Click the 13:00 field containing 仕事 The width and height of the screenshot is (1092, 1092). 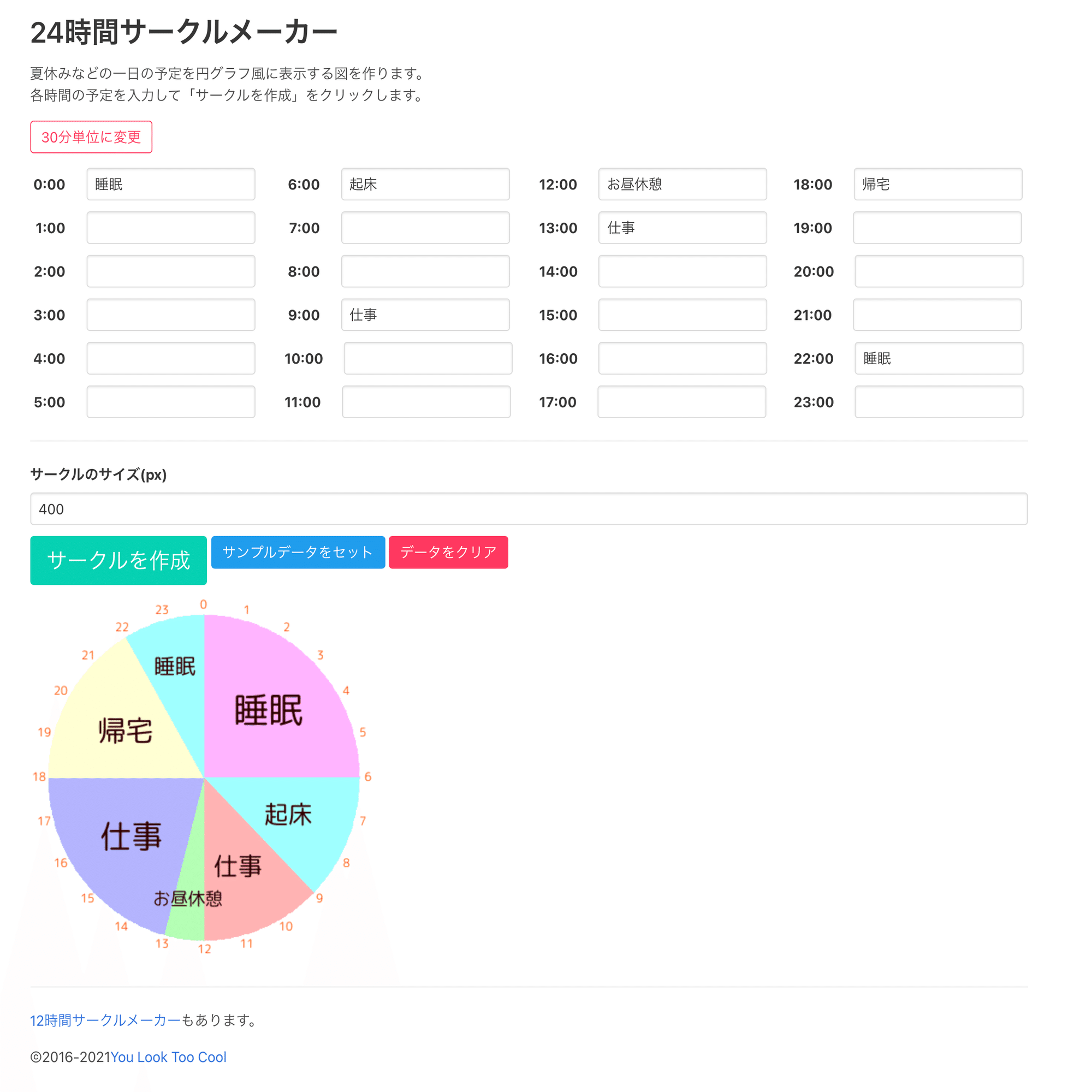(x=682, y=227)
